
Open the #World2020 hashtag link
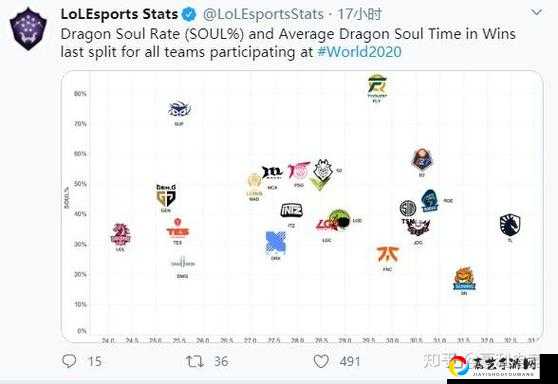[359, 52]
